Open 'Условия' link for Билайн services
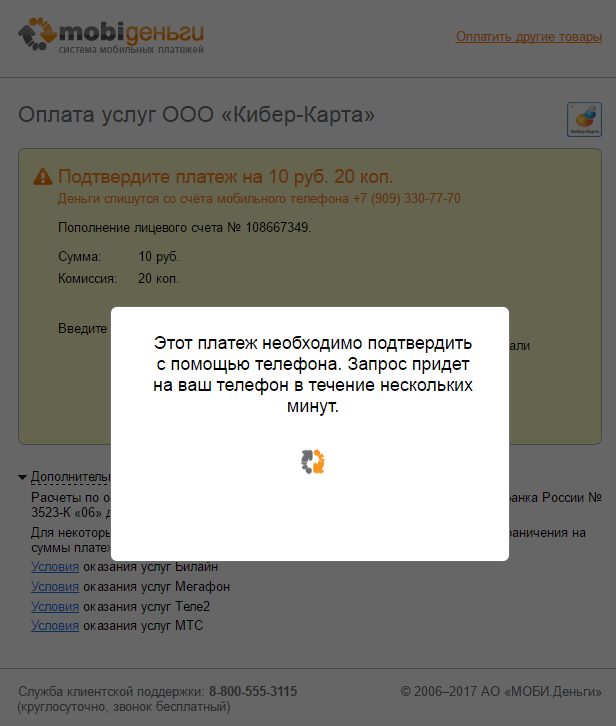 55,567
